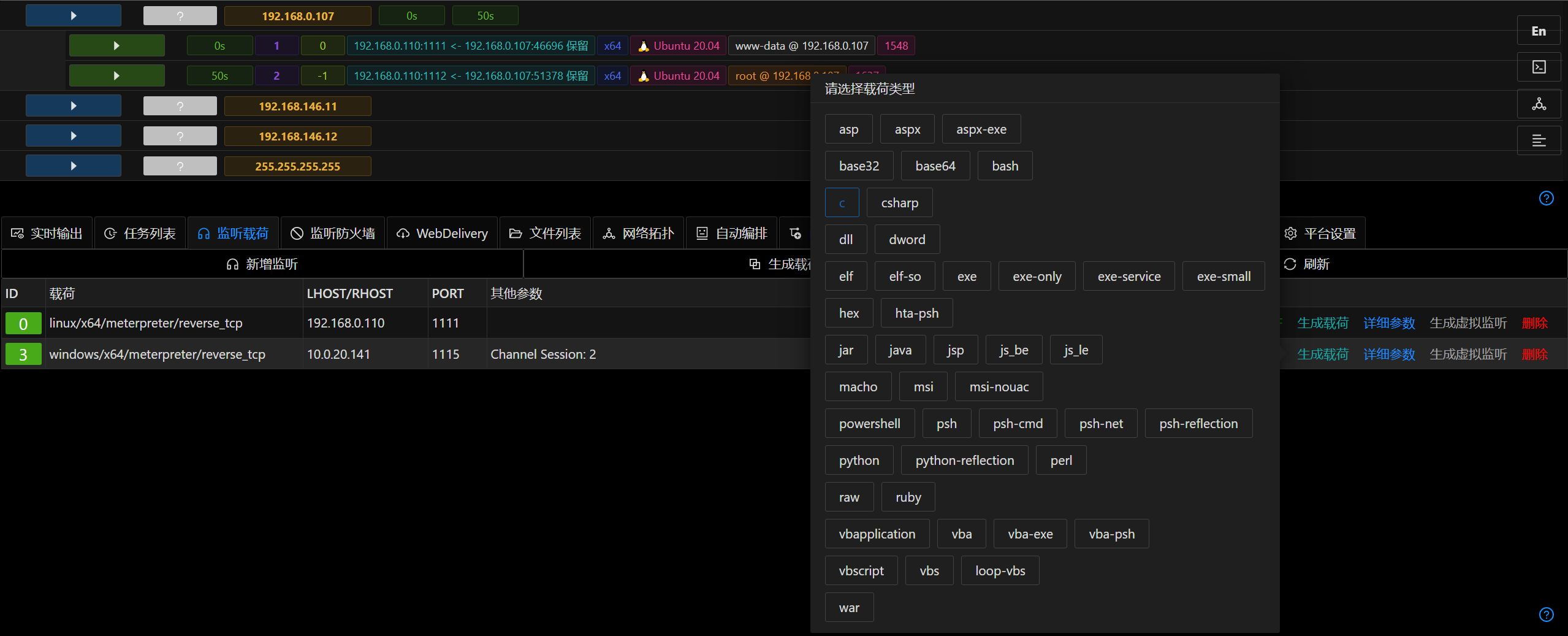
Task: Open the WebDelivery tab
Action: click(443, 233)
